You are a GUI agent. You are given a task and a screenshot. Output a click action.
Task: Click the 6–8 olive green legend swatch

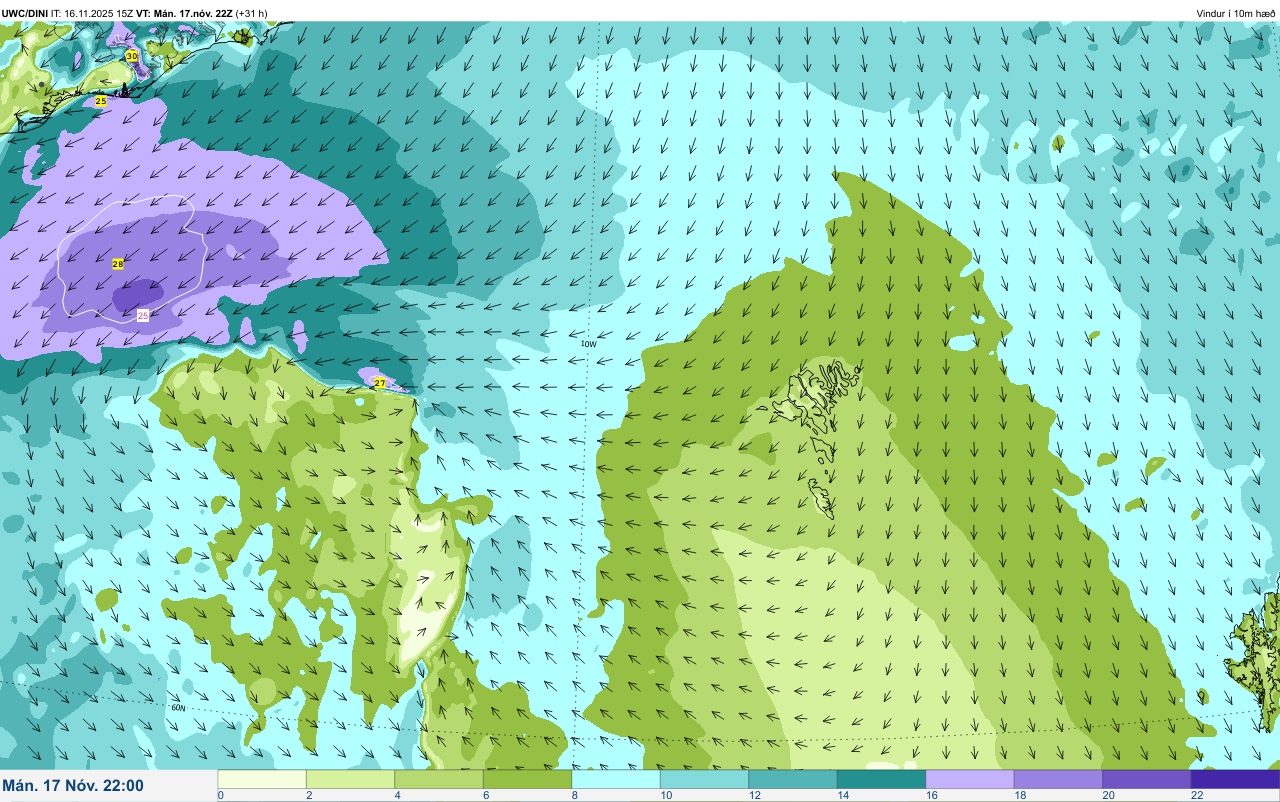pyautogui.click(x=527, y=779)
